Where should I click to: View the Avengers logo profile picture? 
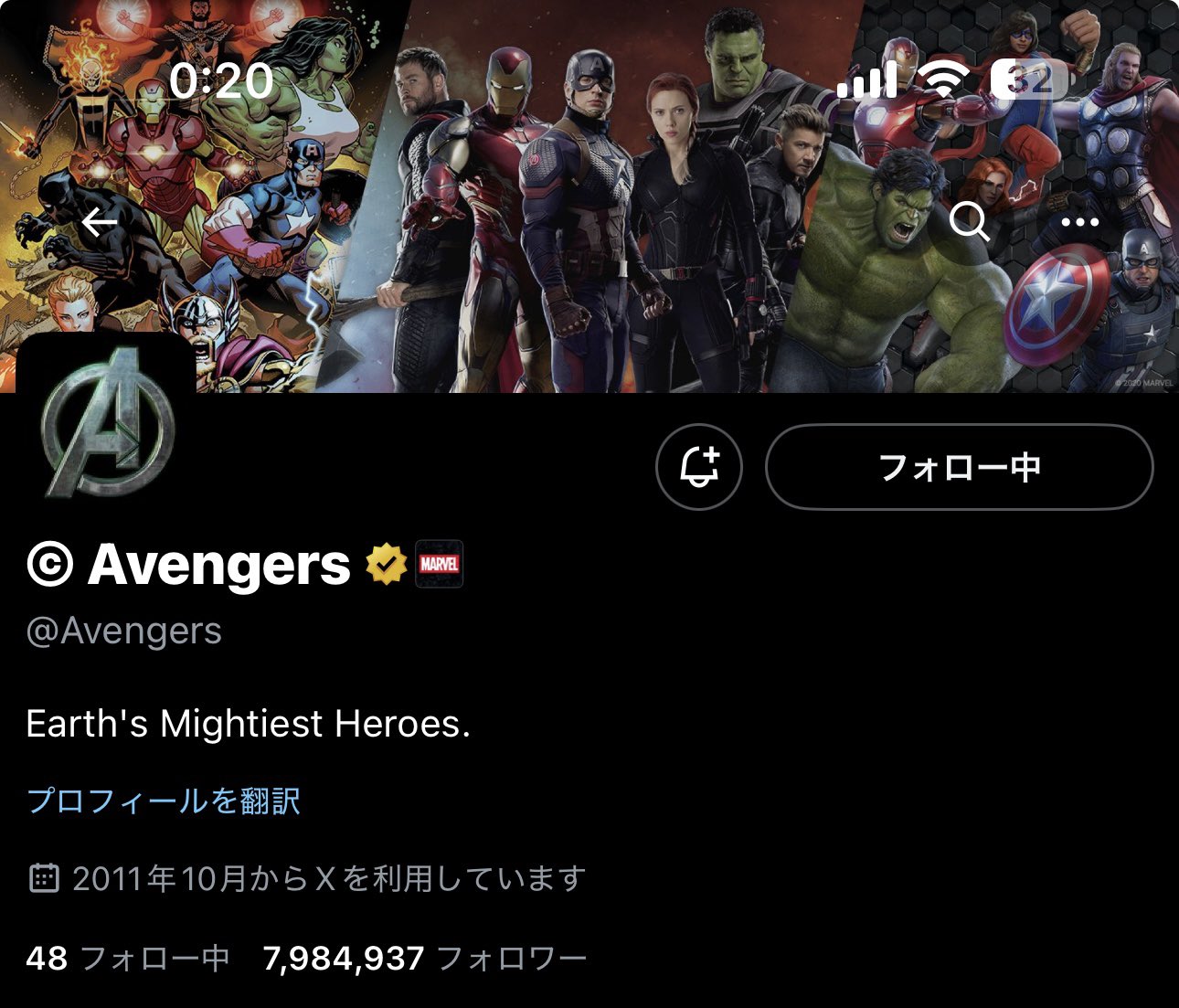tap(108, 421)
